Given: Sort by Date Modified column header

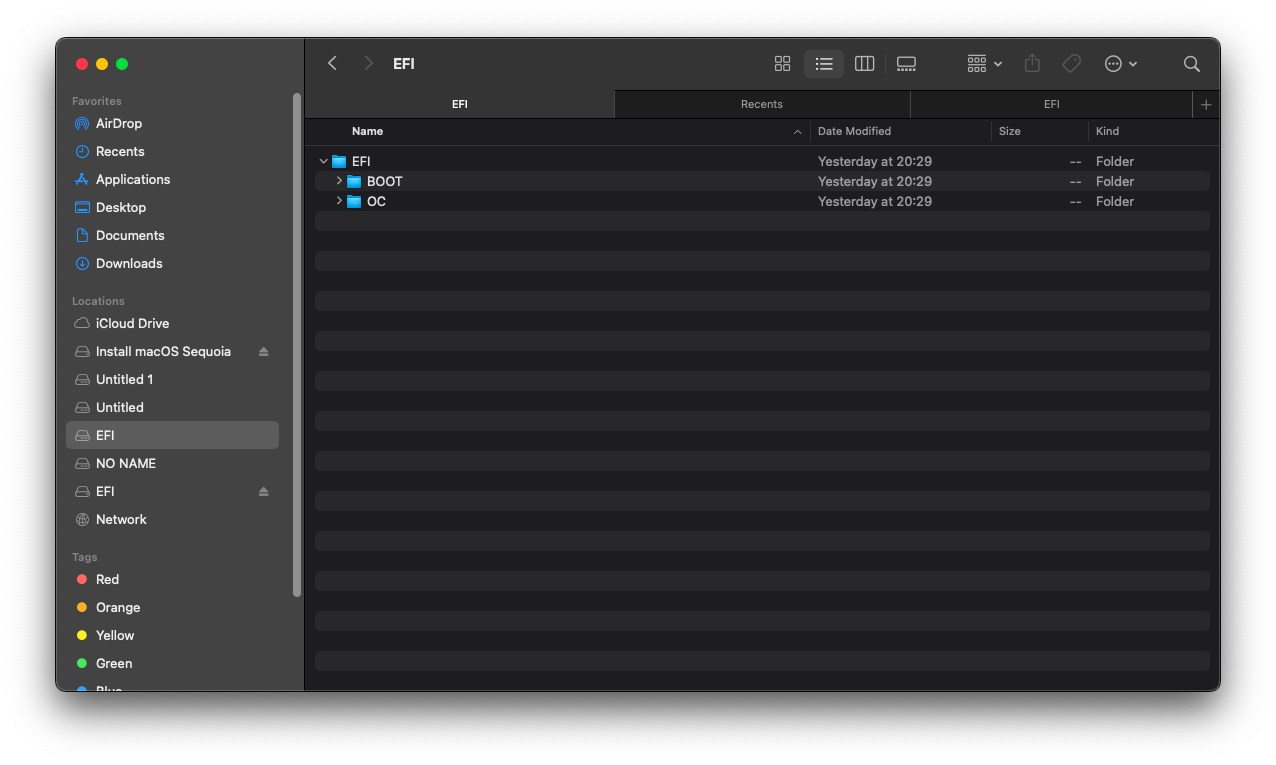Looking at the screenshot, I should click(x=854, y=131).
